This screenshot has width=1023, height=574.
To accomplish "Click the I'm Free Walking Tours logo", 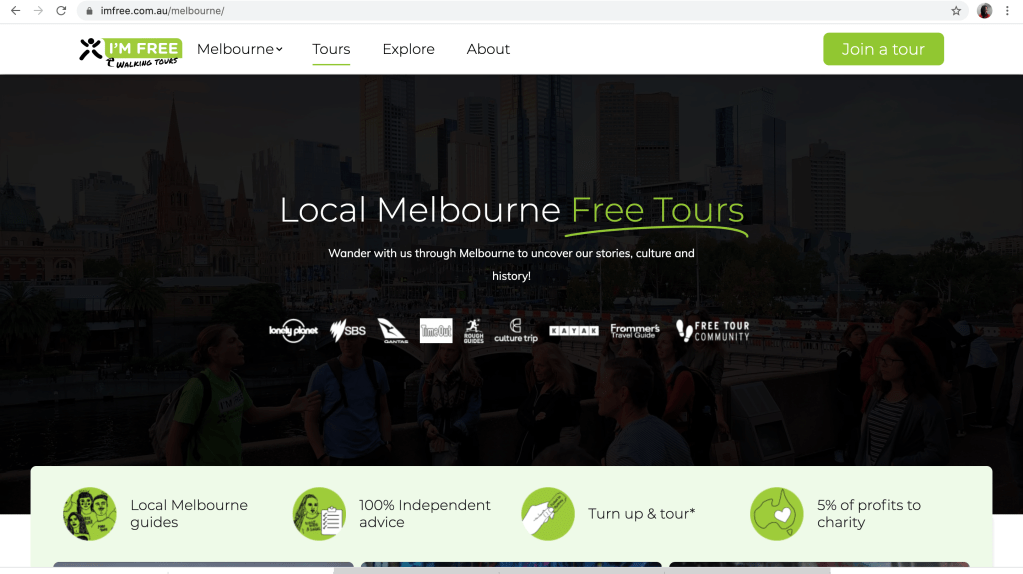I will point(130,50).
